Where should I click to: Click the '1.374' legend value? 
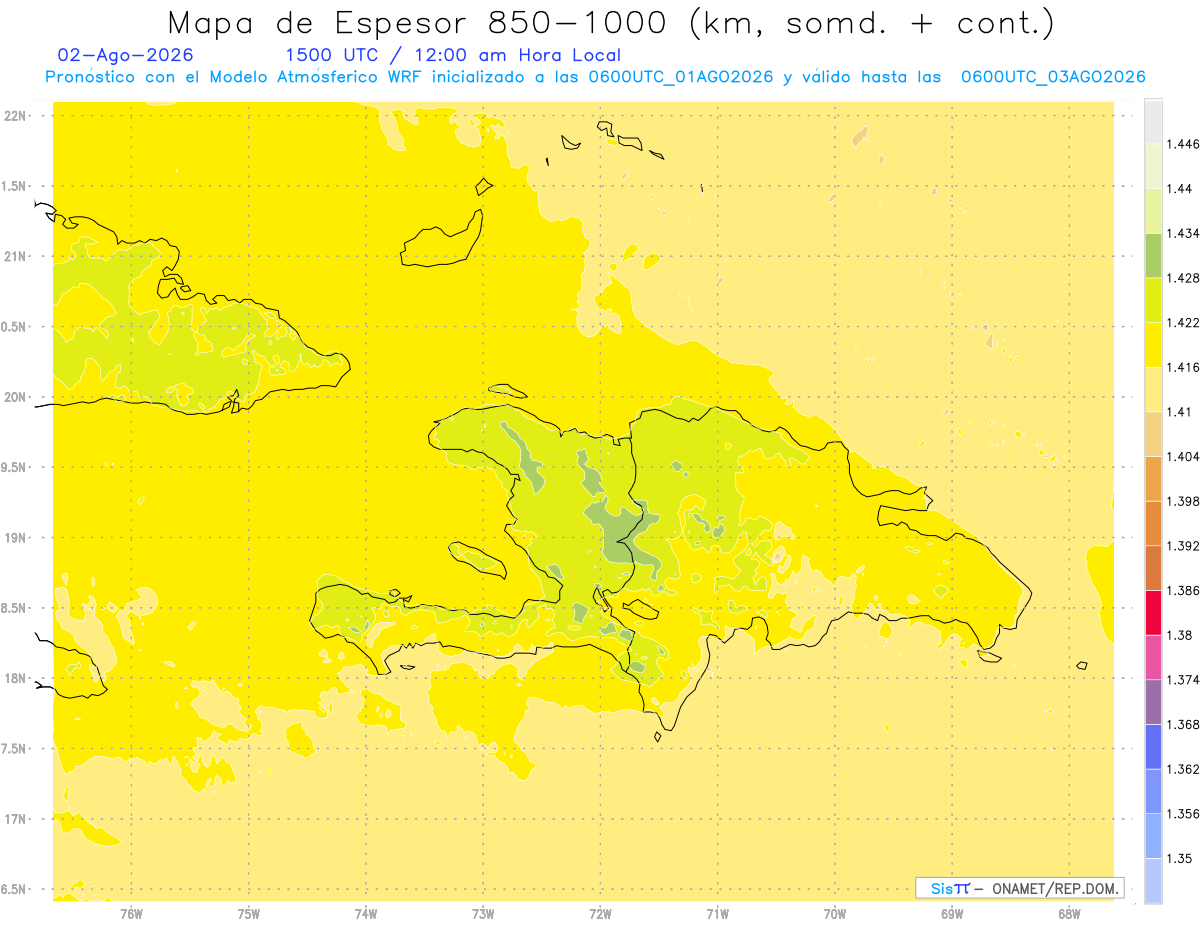coord(1184,680)
